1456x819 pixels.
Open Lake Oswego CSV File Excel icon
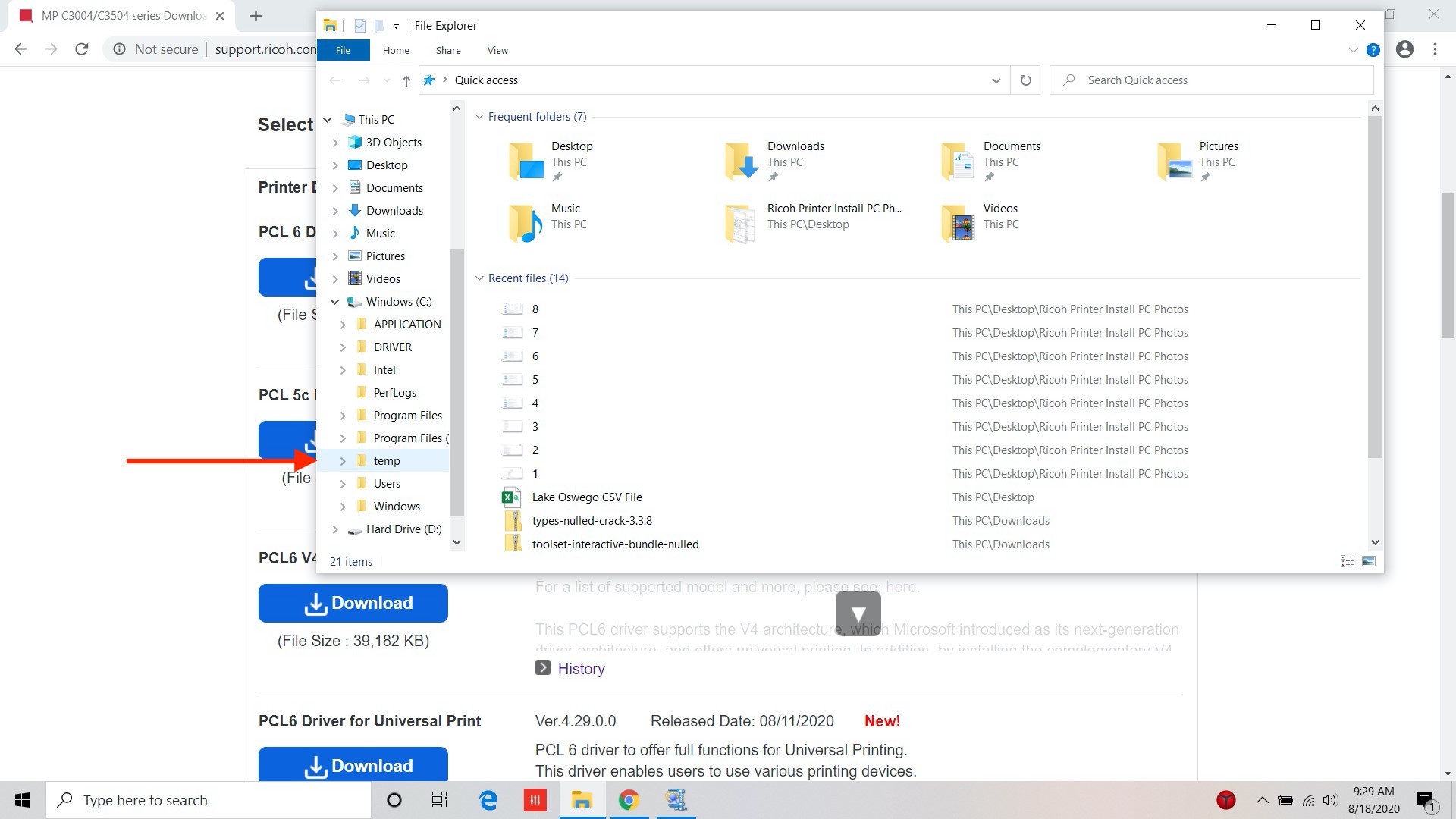click(512, 497)
